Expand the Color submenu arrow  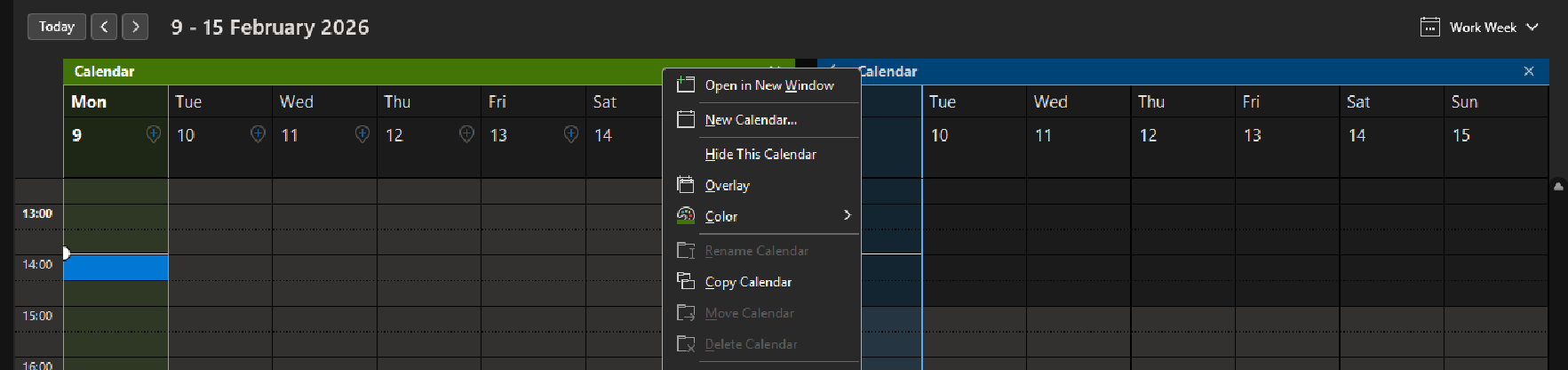coord(847,215)
